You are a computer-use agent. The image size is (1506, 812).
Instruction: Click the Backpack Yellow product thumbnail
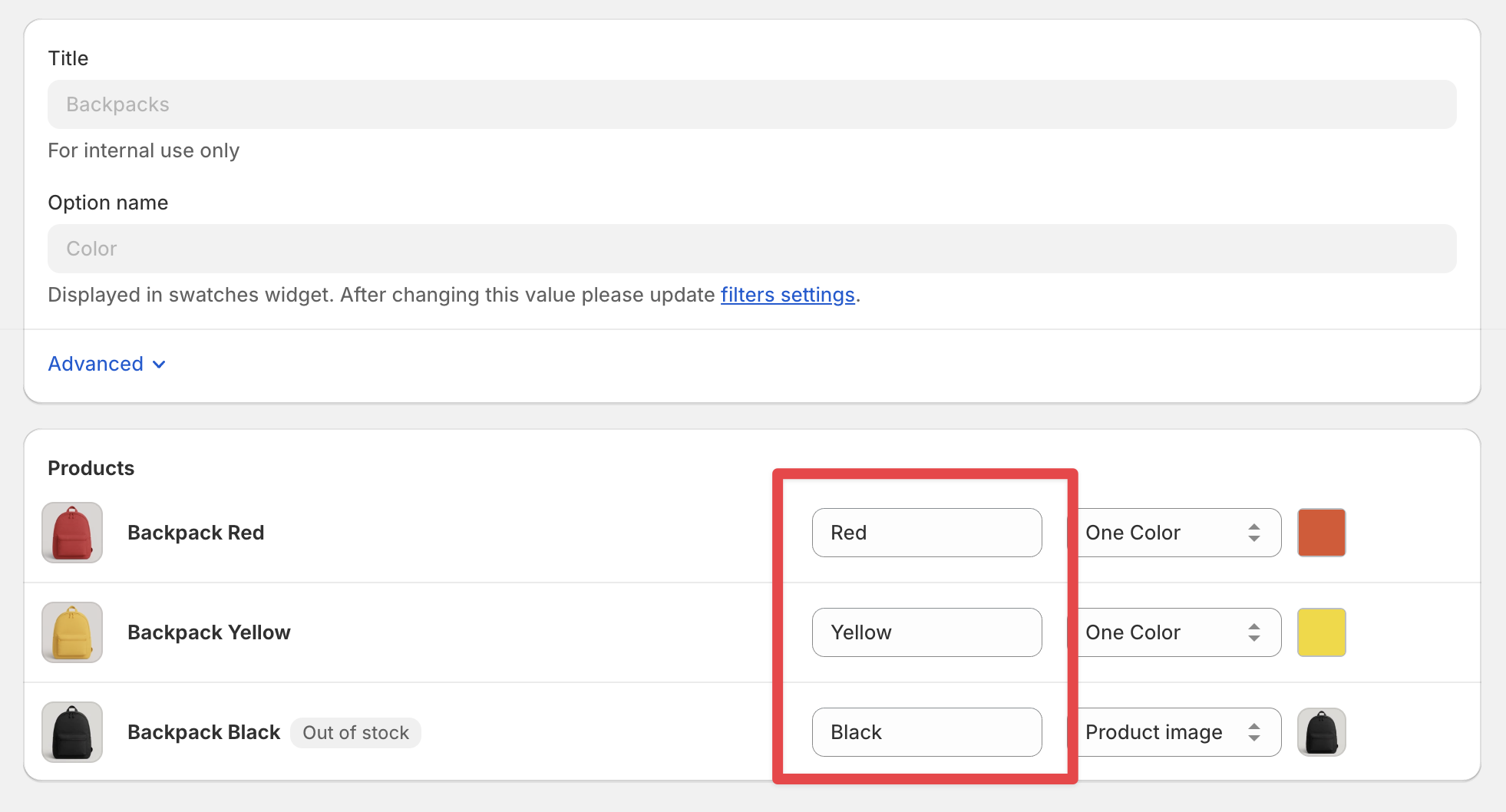72,632
